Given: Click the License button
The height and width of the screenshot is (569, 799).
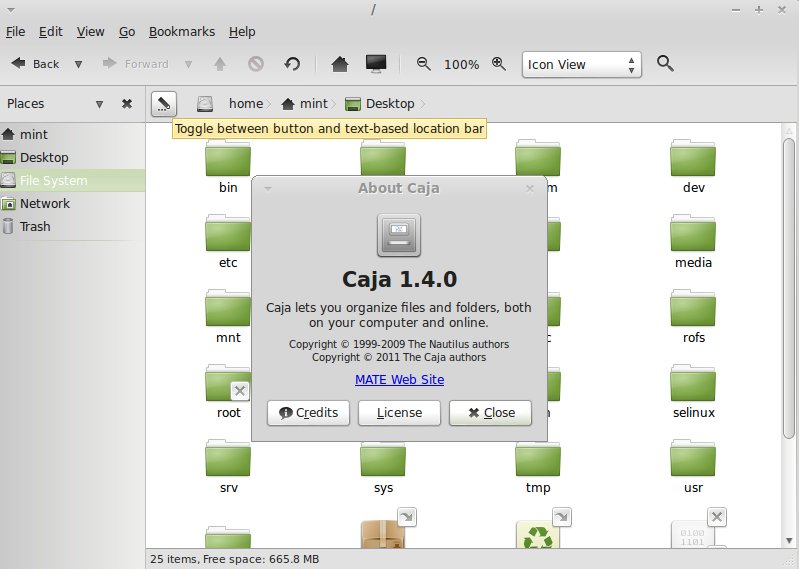Looking at the screenshot, I should (x=399, y=412).
